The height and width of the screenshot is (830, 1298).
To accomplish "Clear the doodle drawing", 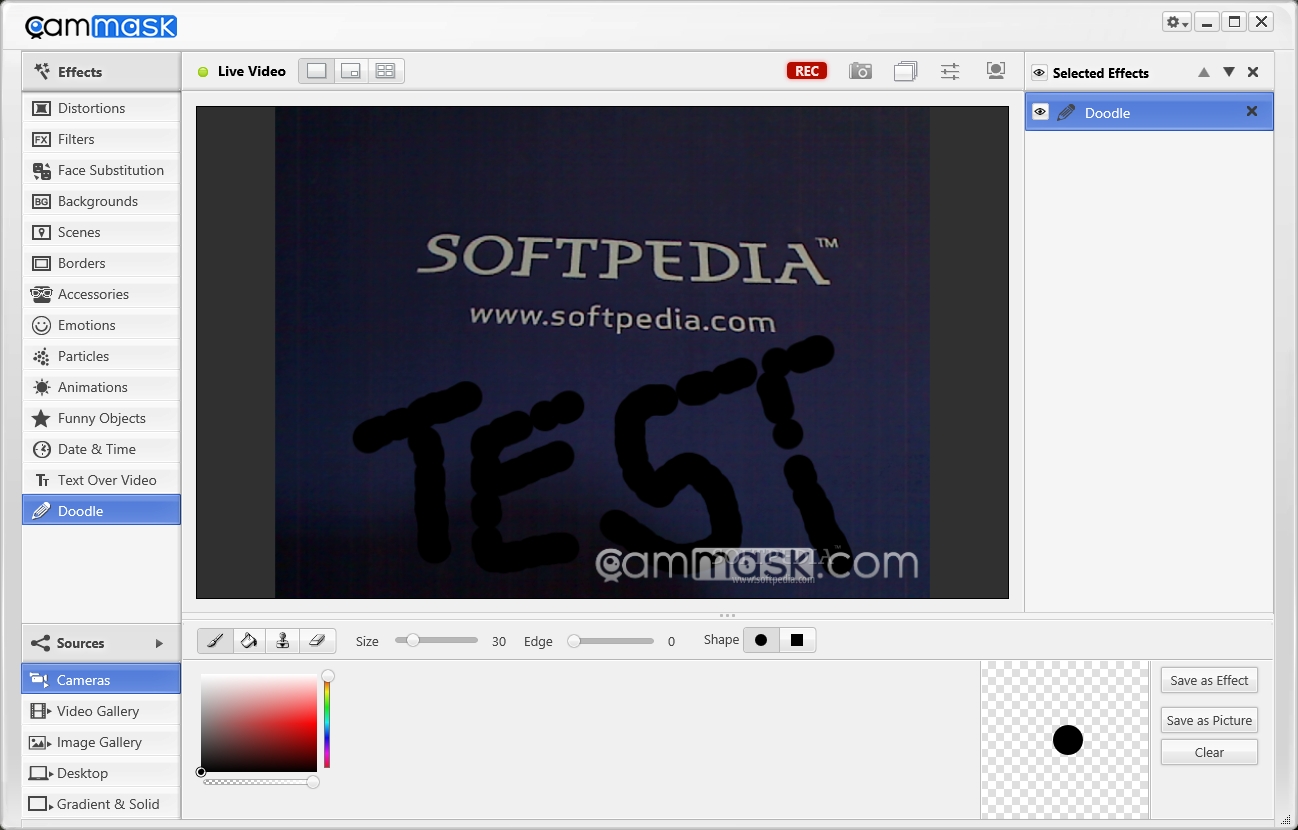I will click(1209, 752).
